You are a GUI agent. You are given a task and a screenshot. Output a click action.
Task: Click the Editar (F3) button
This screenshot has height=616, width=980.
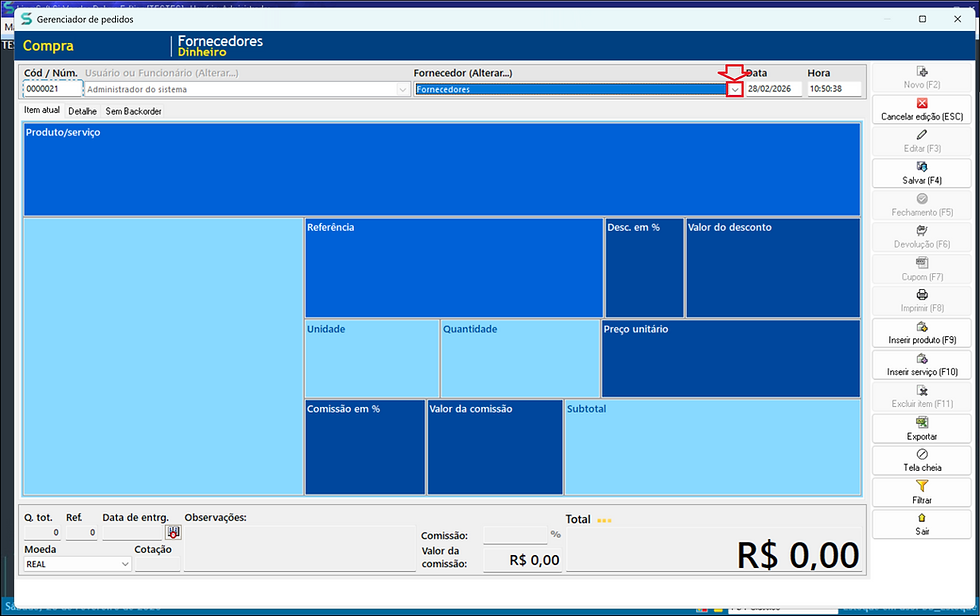[922, 141]
